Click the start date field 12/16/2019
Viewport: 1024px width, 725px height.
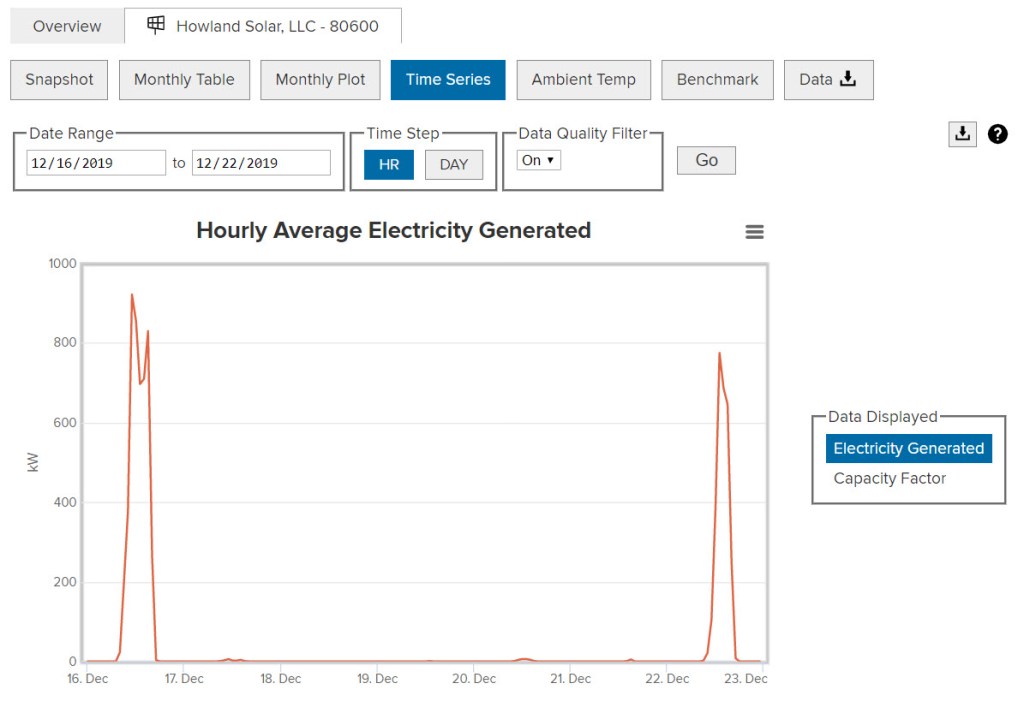click(95, 163)
